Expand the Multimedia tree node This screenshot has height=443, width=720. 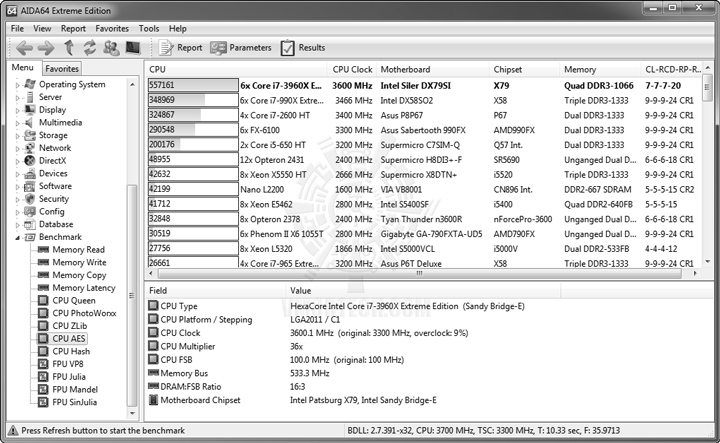[x=17, y=123]
